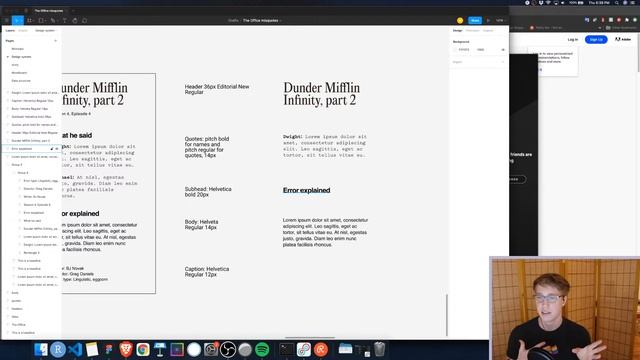Screen dimensions: 640x360
Task: Edit the background hex color value
Action: 464,50
